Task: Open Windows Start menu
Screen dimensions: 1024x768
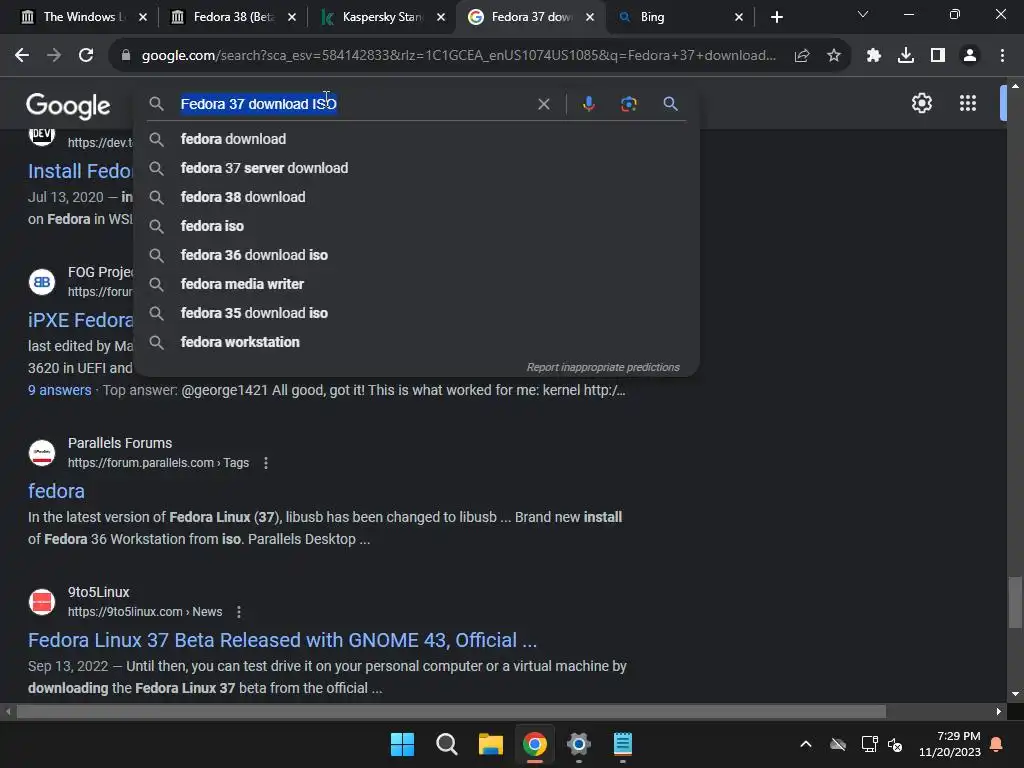Action: (x=402, y=744)
